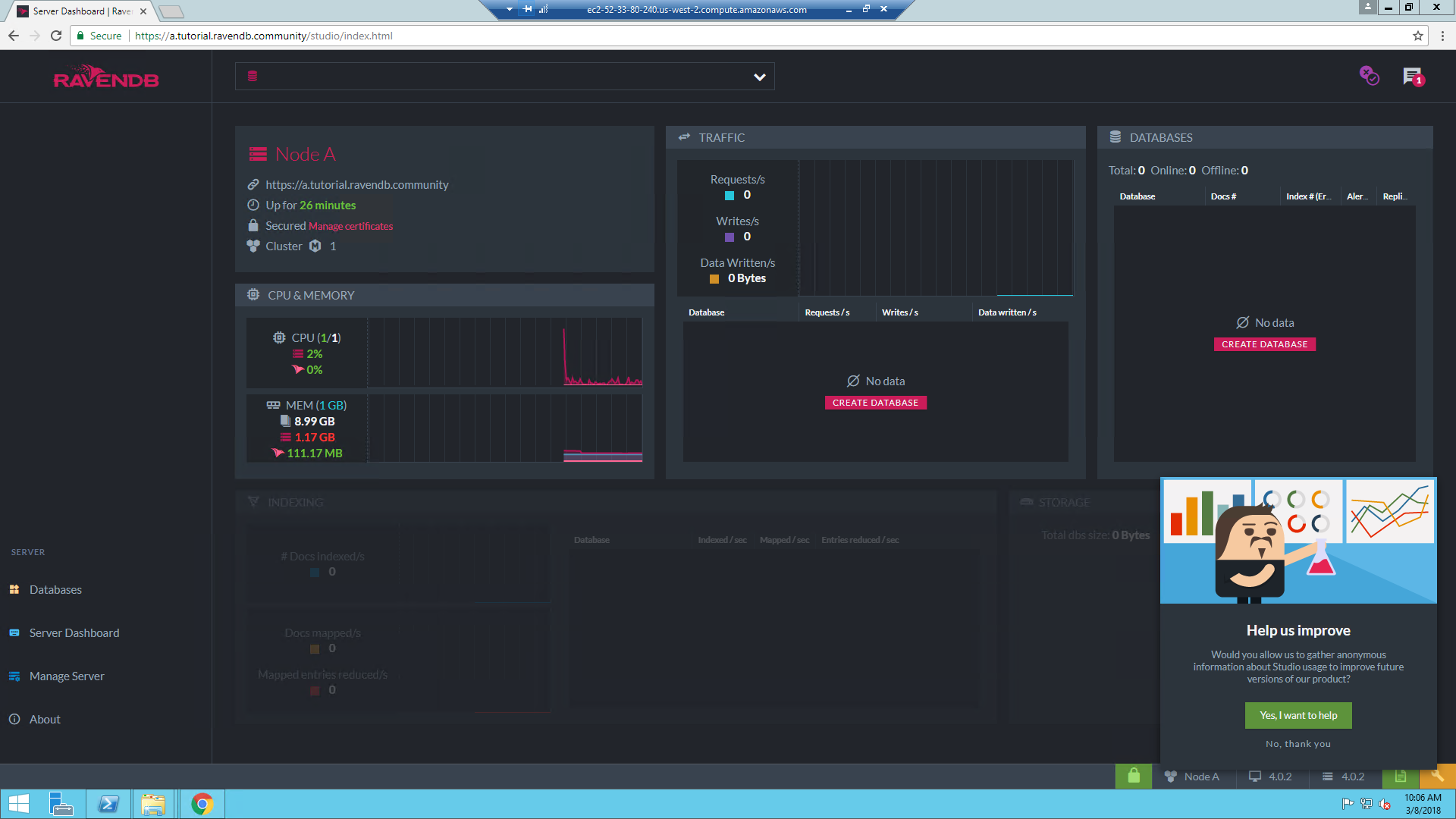This screenshot has height=819, width=1456.
Task: Open Databases in the sidebar
Action: (55, 590)
